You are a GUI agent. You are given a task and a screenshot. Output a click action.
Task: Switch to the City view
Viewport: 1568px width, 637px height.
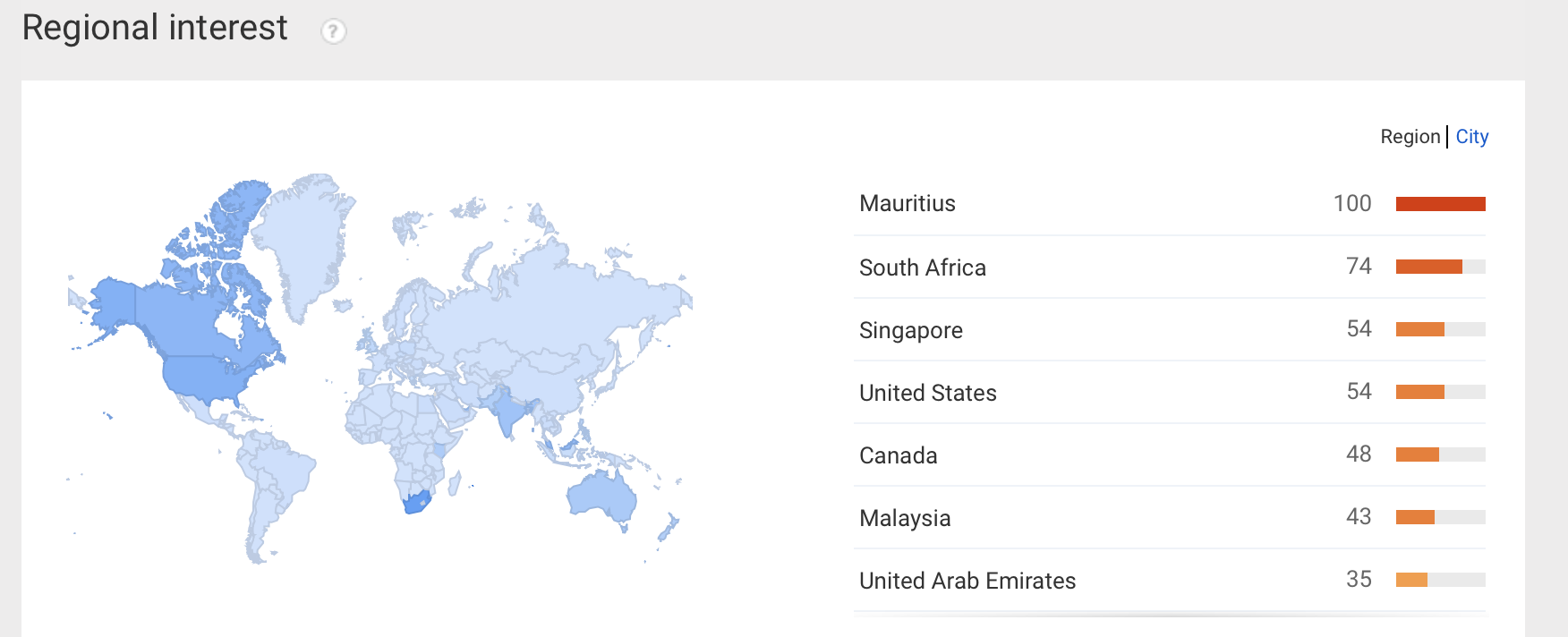1471,137
